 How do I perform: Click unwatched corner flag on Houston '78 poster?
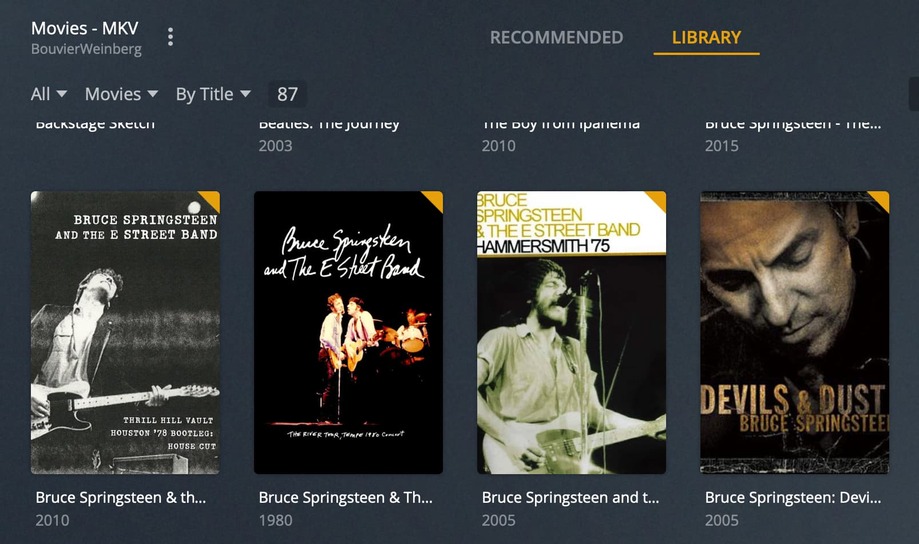[x=212, y=199]
